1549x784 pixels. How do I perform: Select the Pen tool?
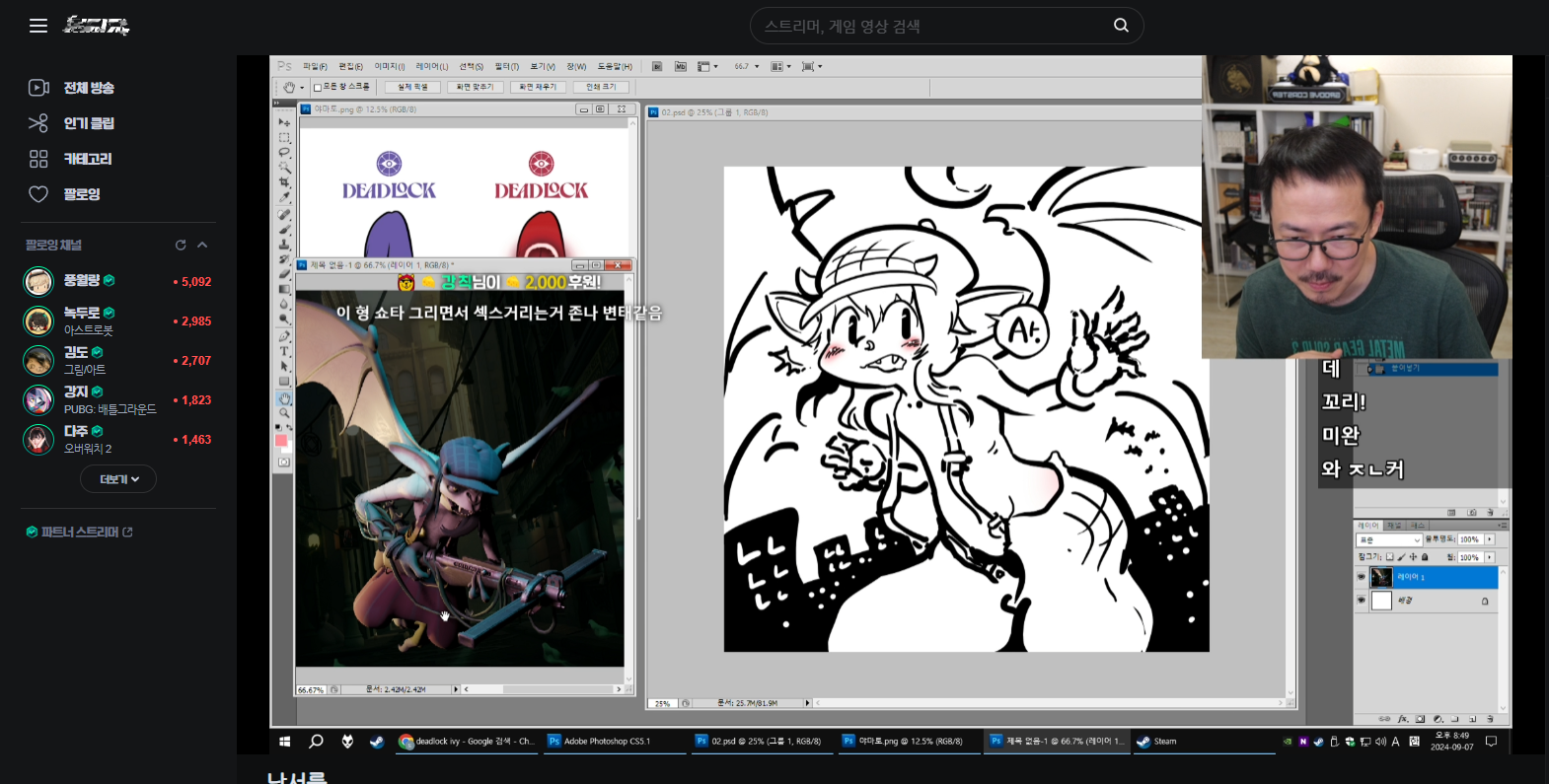click(x=284, y=334)
